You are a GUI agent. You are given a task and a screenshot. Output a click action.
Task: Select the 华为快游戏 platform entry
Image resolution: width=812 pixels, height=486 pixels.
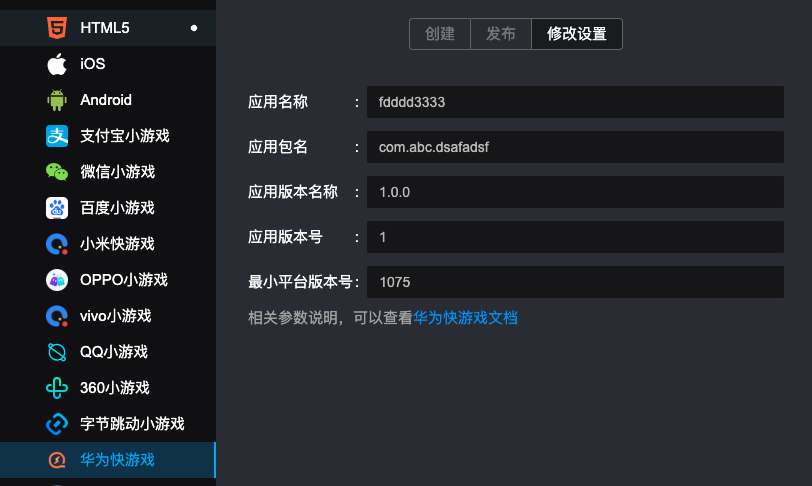coord(117,460)
